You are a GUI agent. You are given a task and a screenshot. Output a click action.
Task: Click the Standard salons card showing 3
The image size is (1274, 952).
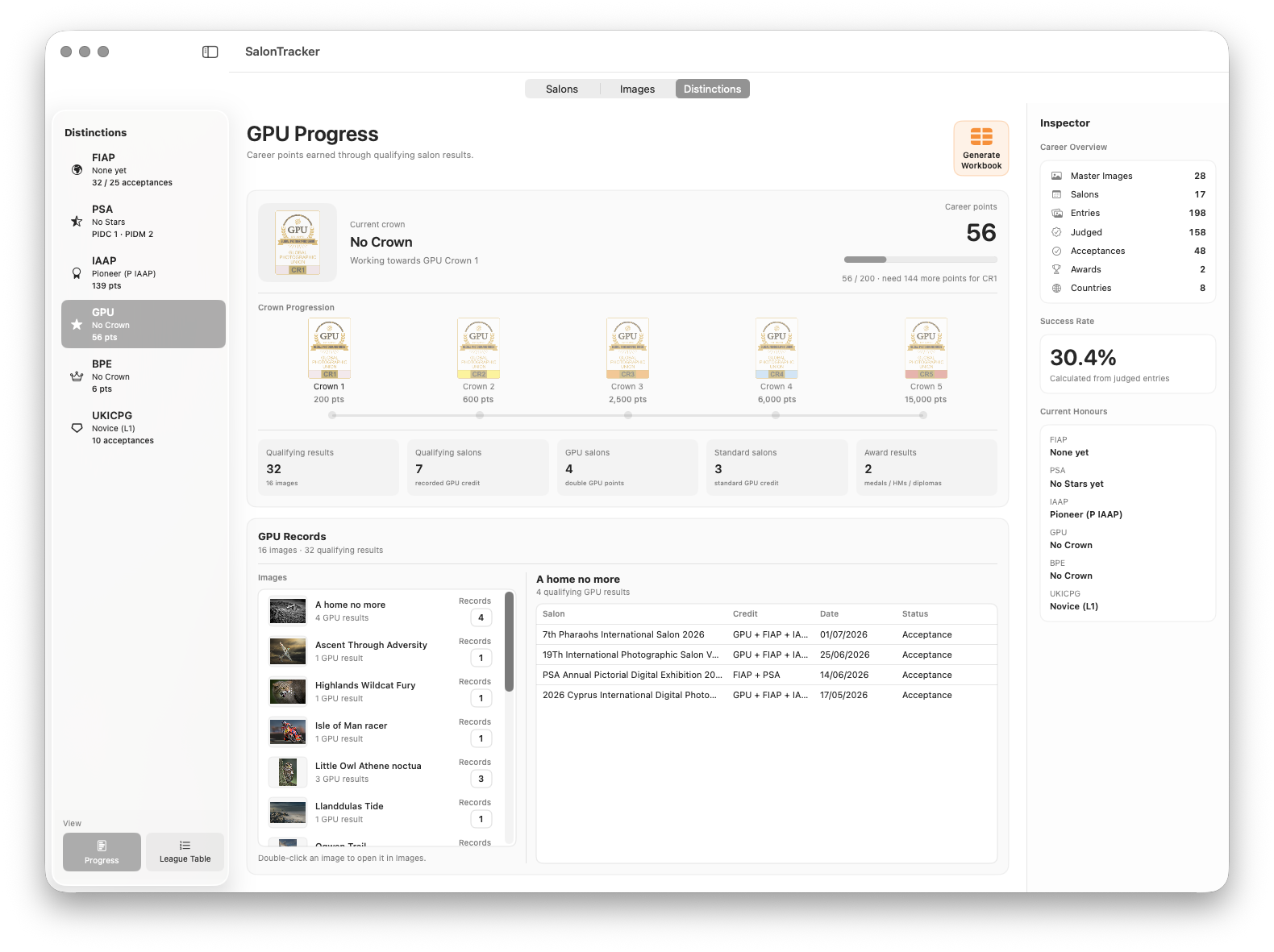(x=777, y=468)
